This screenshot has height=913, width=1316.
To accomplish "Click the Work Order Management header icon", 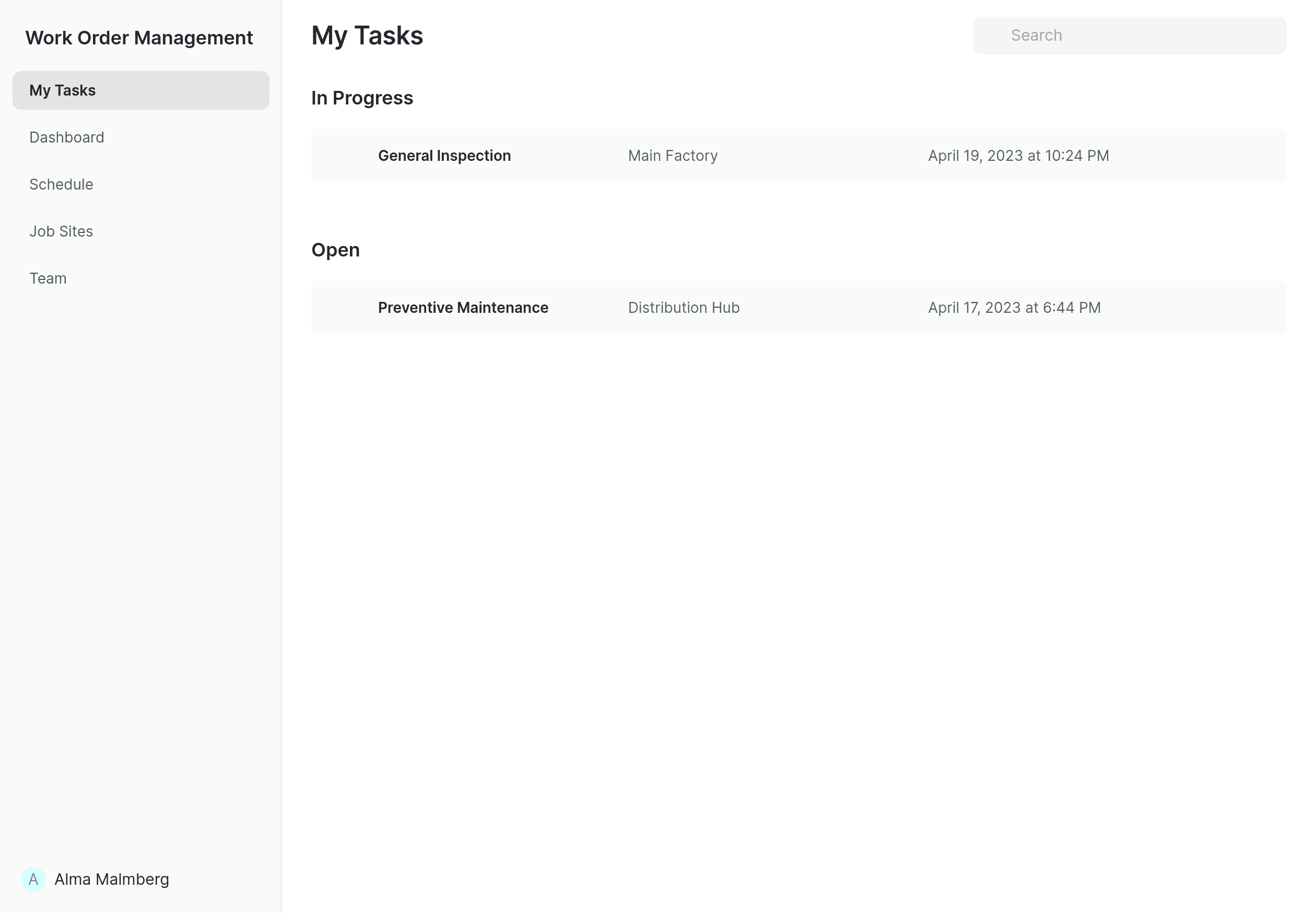I will (139, 37).
